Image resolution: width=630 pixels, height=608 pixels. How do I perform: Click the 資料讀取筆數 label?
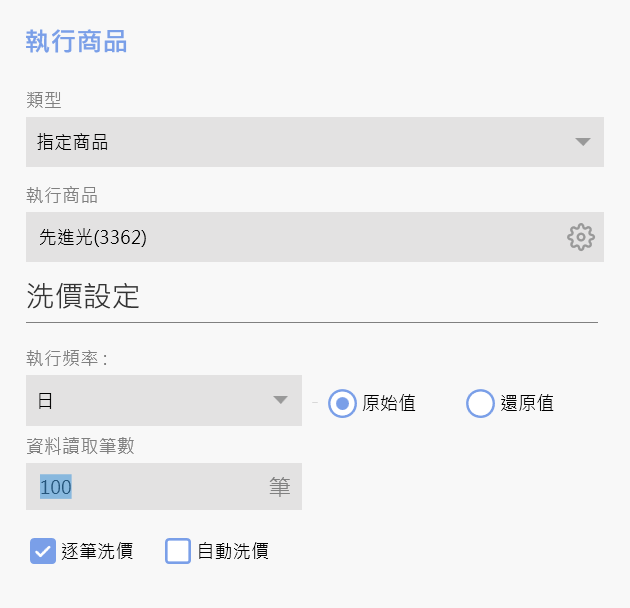[x=80, y=446]
